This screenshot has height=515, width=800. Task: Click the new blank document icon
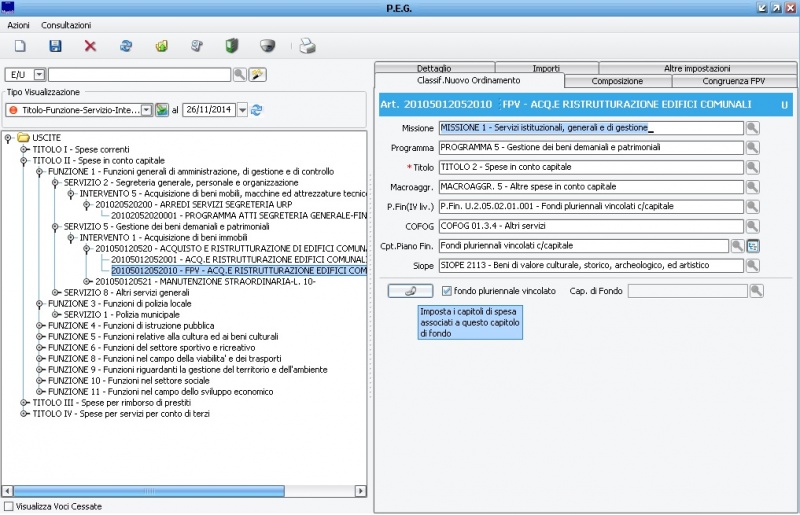tap(20, 46)
